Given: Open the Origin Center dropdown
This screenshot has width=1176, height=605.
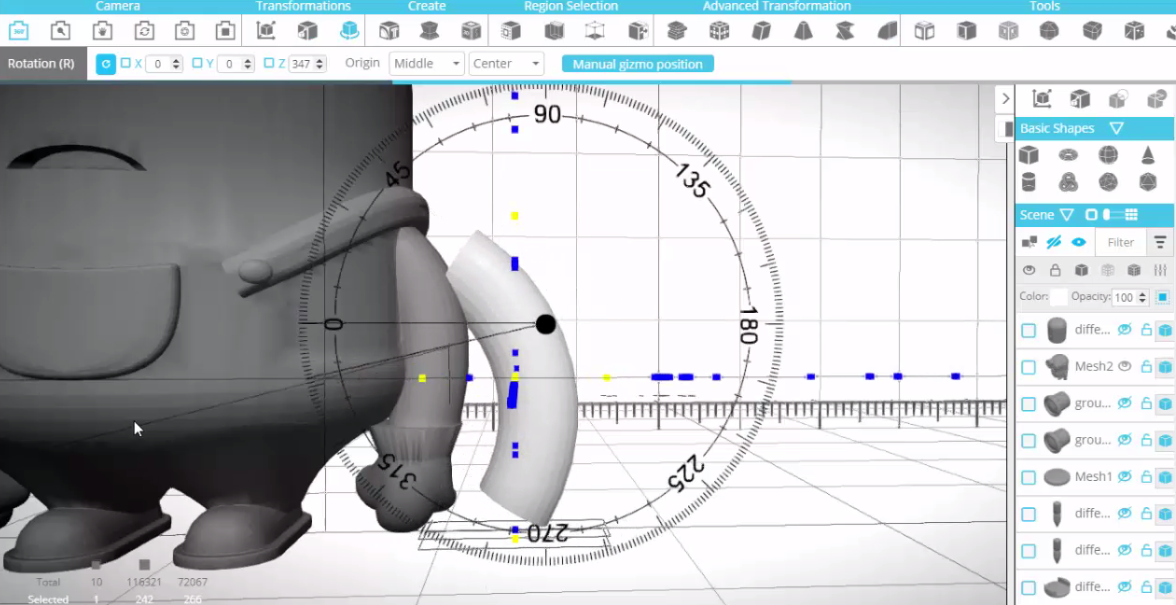Looking at the screenshot, I should [x=506, y=64].
